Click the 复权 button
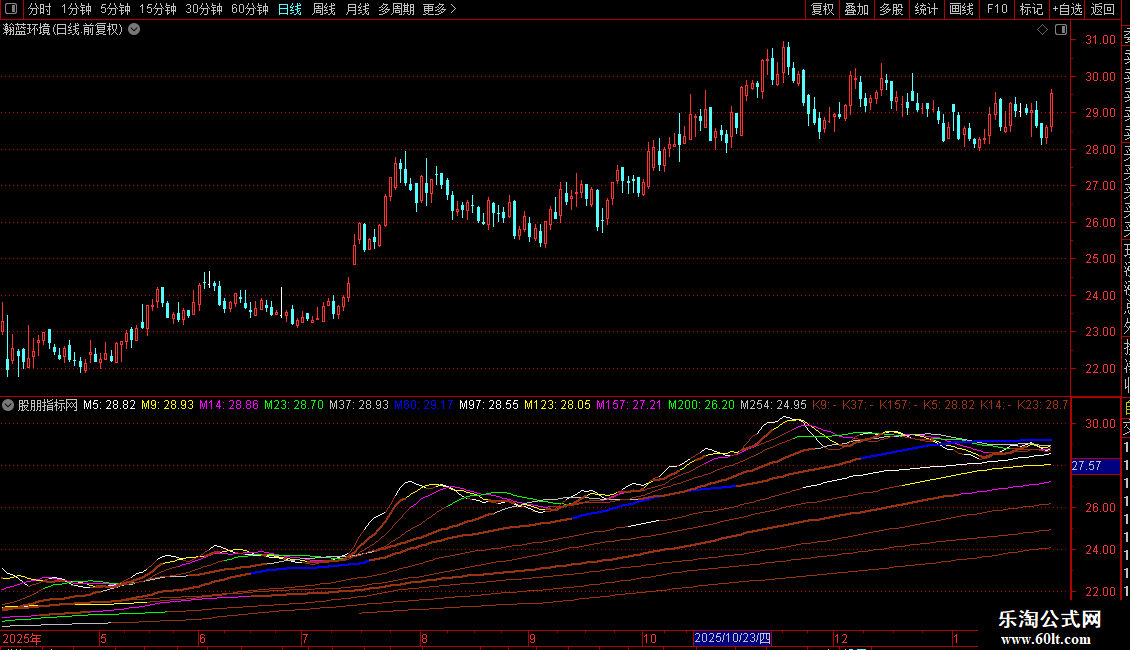 (822, 9)
